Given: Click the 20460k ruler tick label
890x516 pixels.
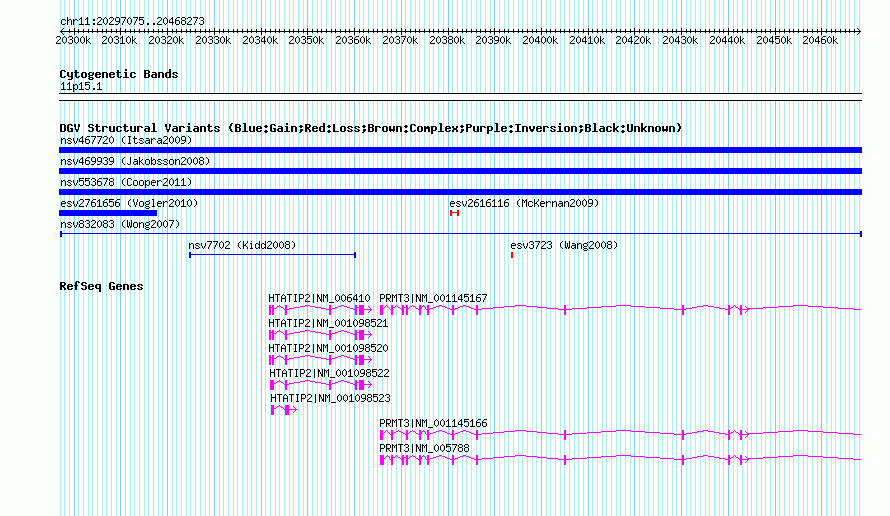Looking at the screenshot, I should coord(820,40).
